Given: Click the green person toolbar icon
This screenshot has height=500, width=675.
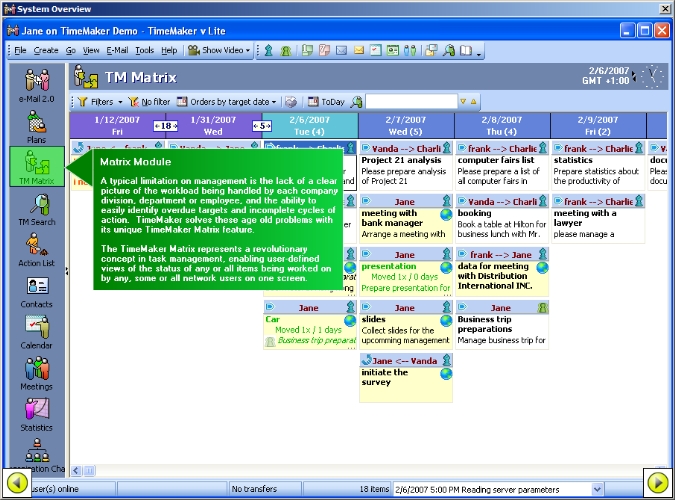Looking at the screenshot, I should (x=285, y=51).
